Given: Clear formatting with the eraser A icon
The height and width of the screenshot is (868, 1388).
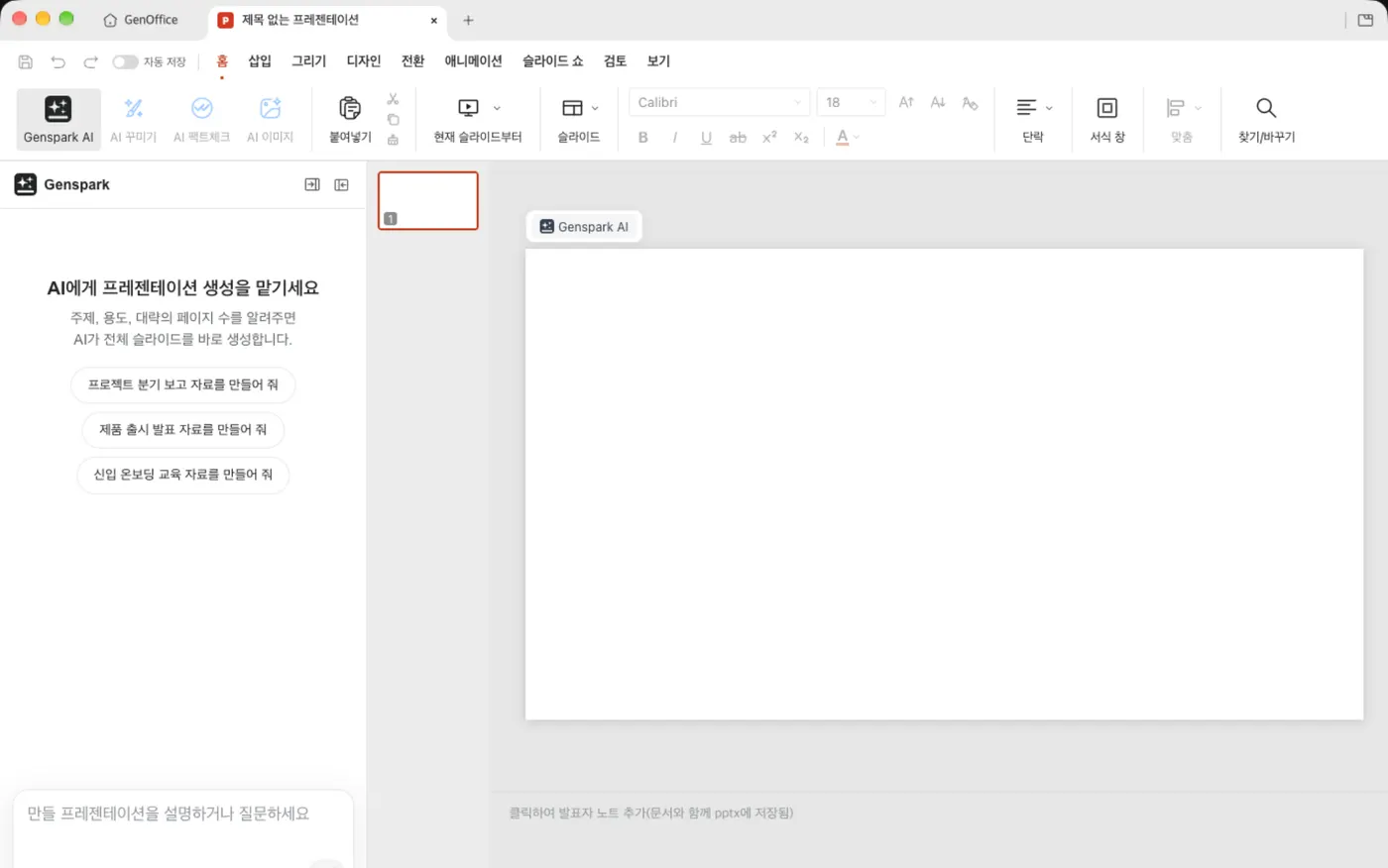Looking at the screenshot, I should pyautogui.click(x=970, y=102).
